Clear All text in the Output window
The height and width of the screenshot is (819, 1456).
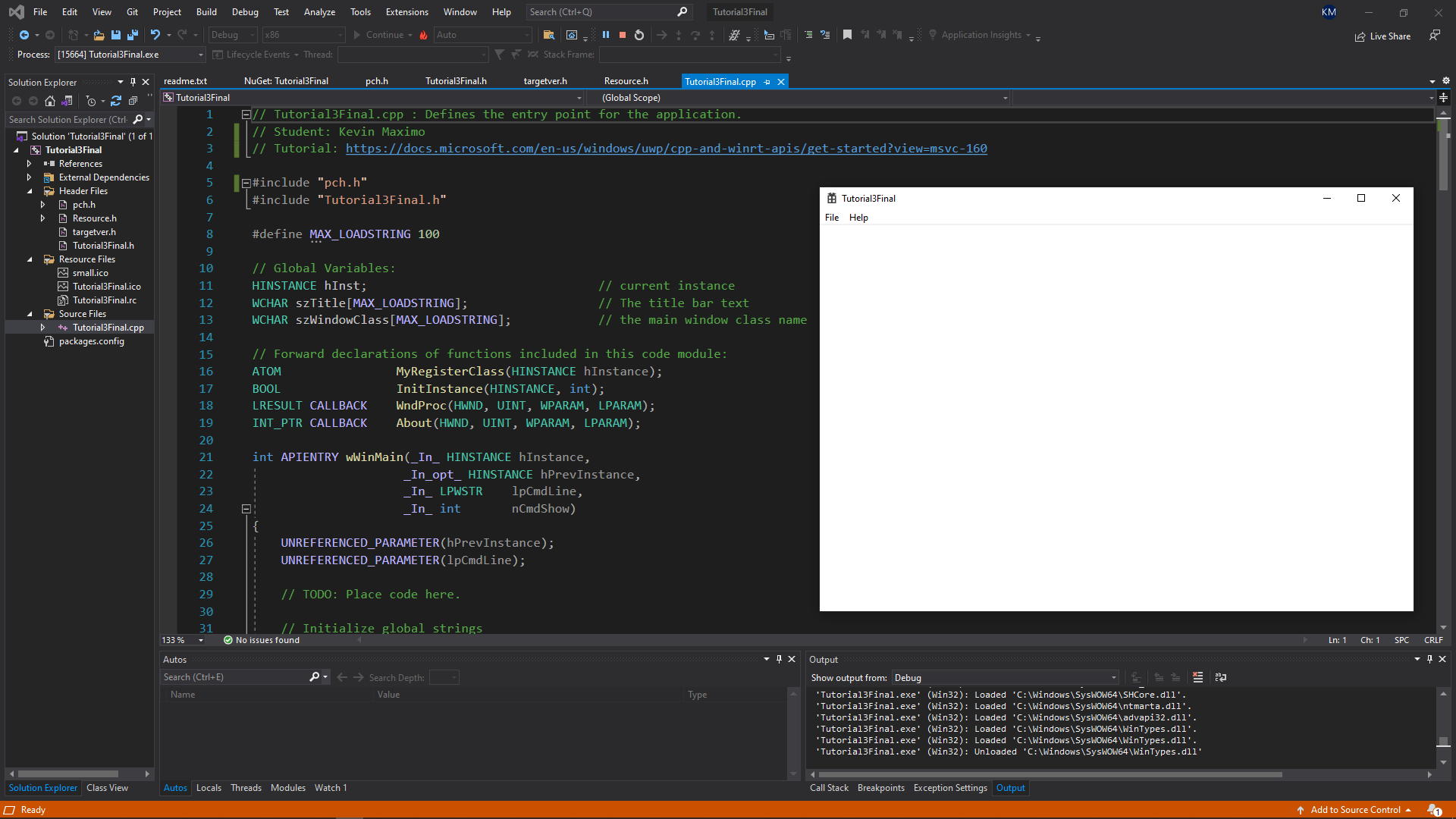point(1198,678)
